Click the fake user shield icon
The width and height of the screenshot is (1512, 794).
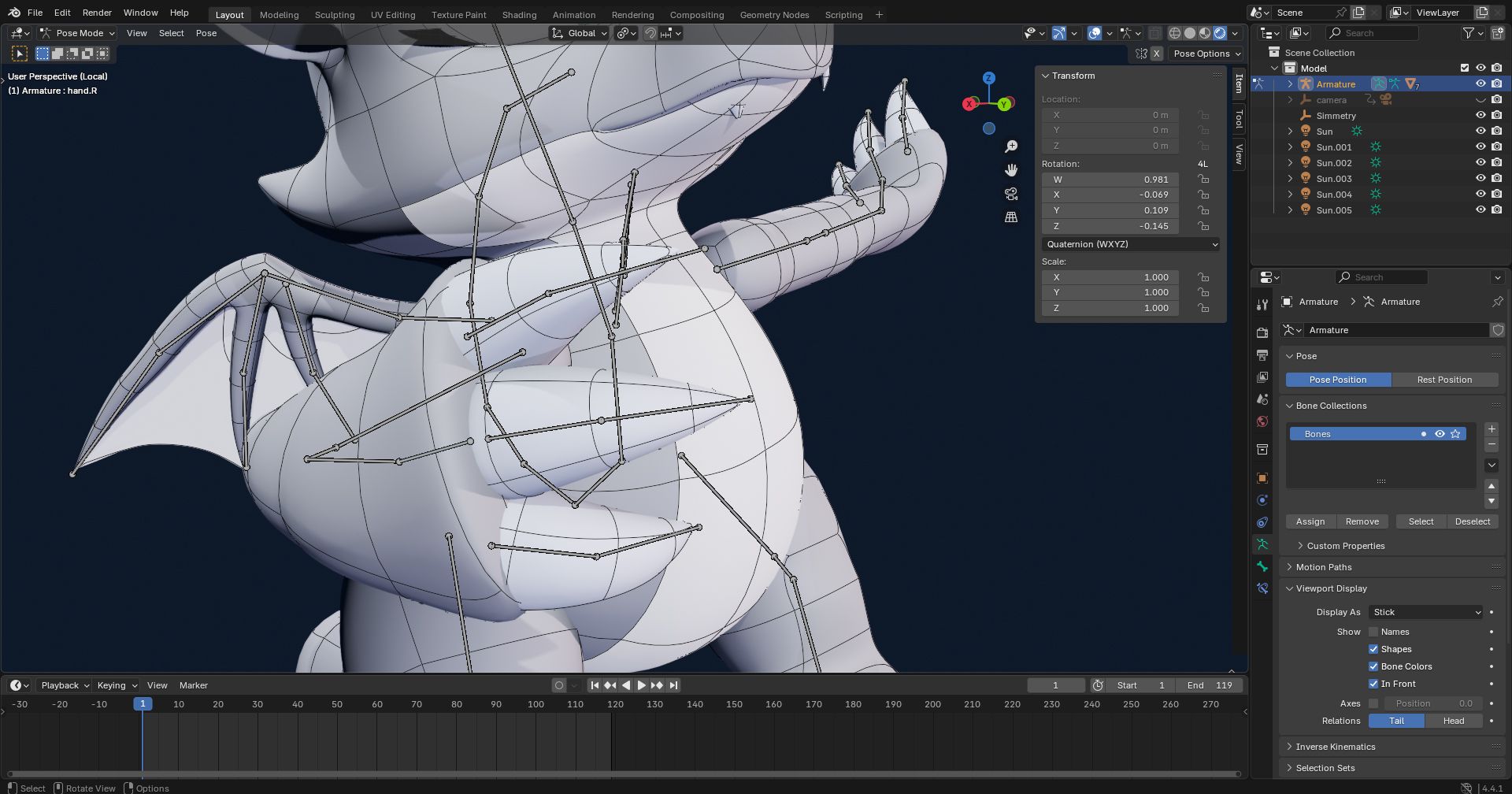1498,330
